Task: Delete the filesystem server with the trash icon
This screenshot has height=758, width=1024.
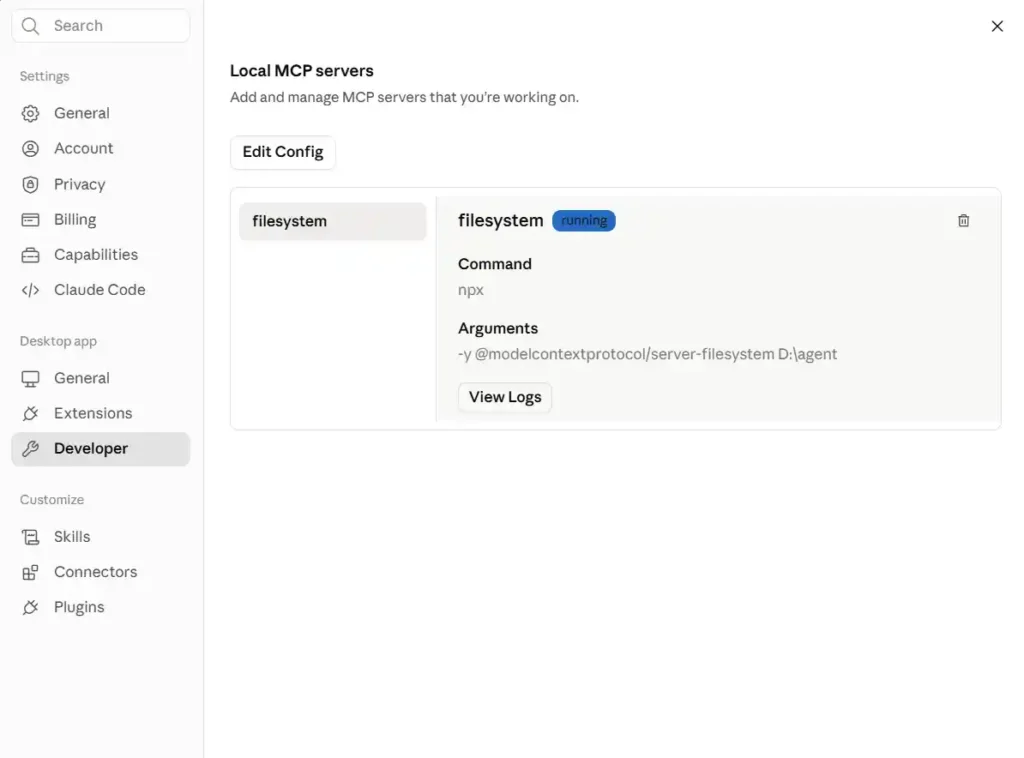Action: tap(963, 221)
